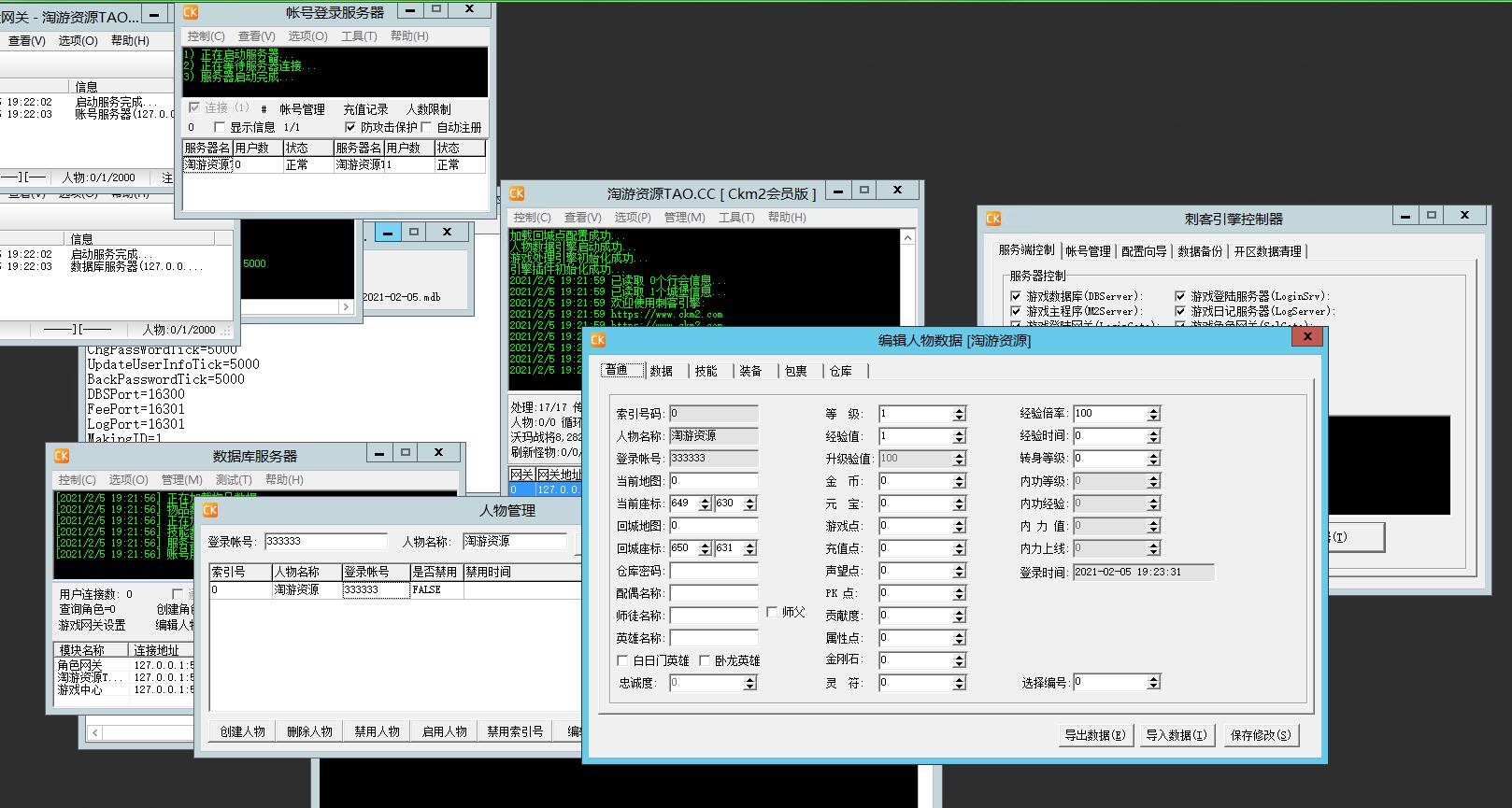Switch to the 装备 tab
This screenshot has width=1512, height=808.
tap(750, 371)
